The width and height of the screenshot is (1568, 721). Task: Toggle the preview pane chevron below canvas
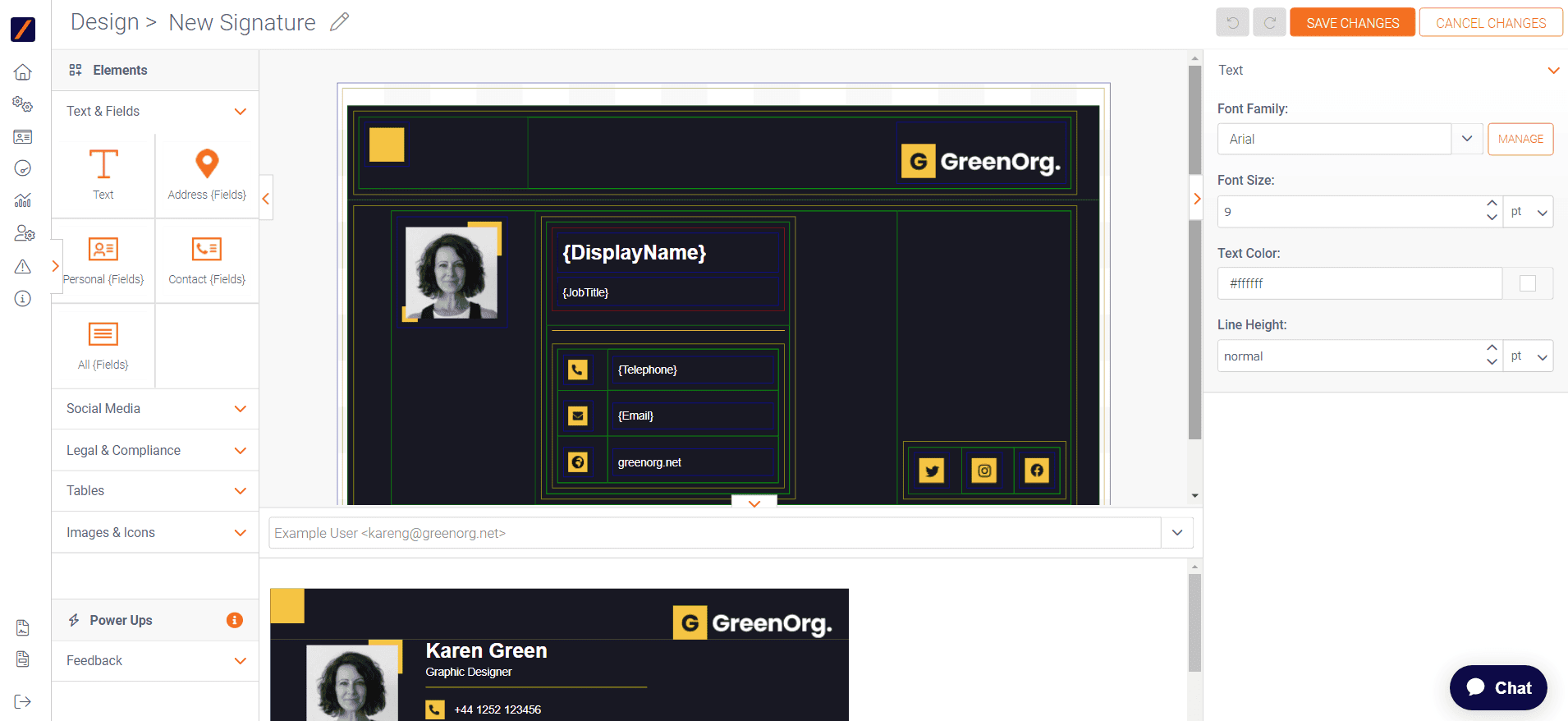coord(754,503)
